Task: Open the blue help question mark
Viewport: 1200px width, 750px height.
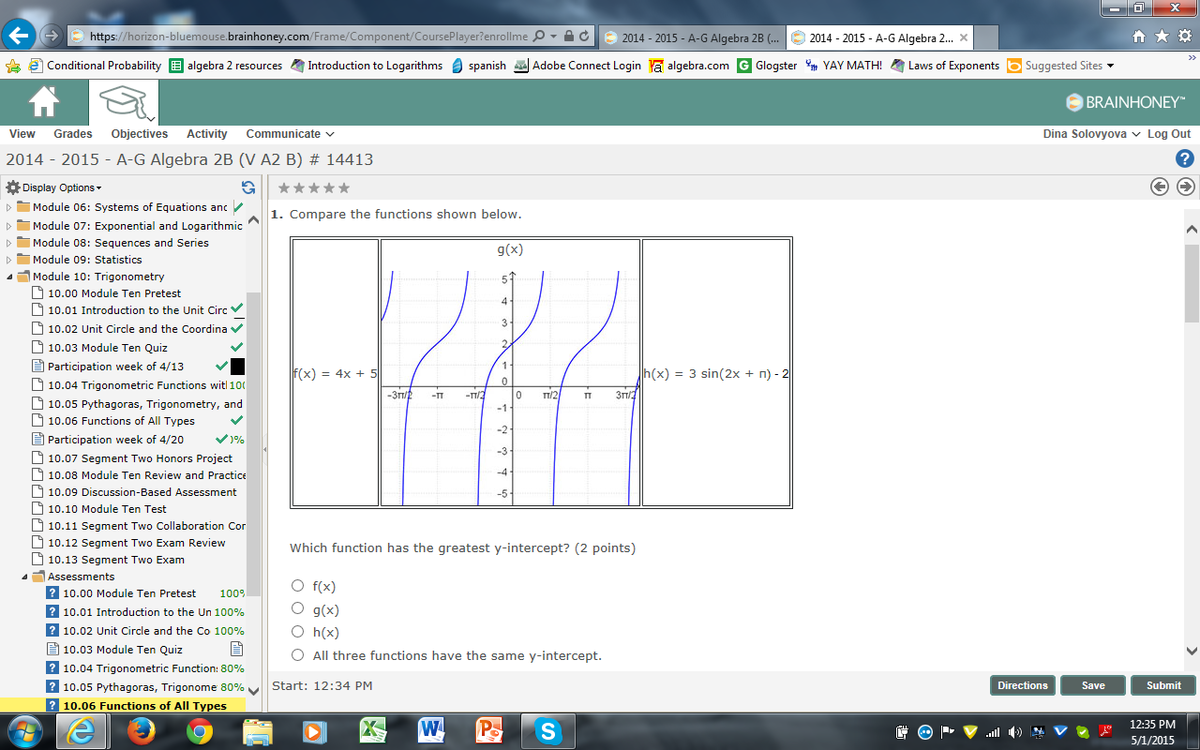Action: (x=1185, y=159)
